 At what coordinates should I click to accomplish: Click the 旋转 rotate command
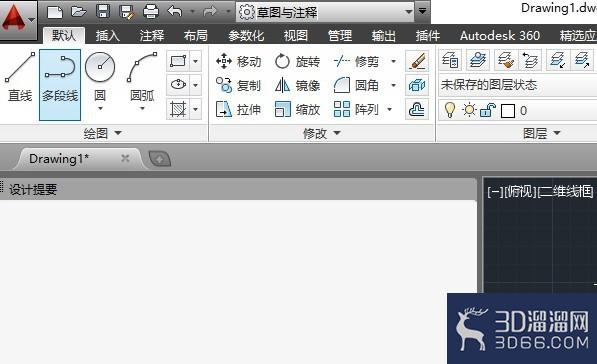[297, 61]
